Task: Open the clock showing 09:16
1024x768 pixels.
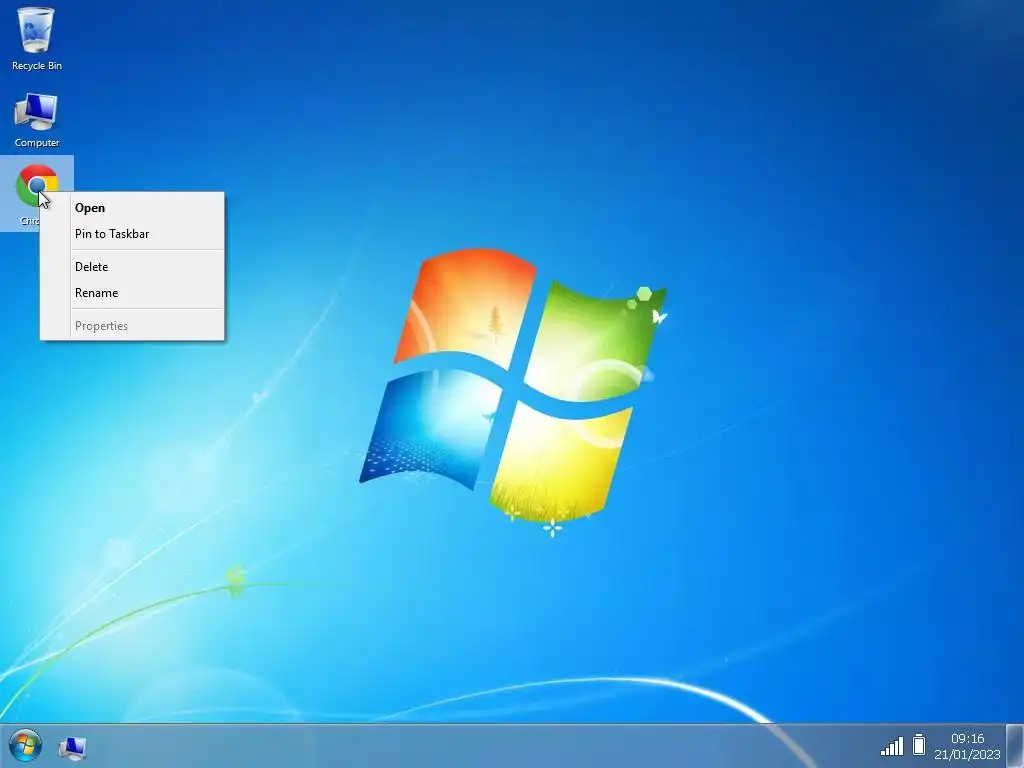Action: coord(967,739)
